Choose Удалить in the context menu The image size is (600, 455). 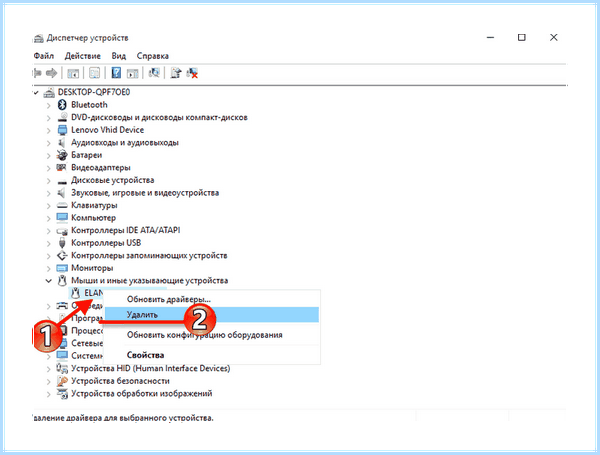212,315
